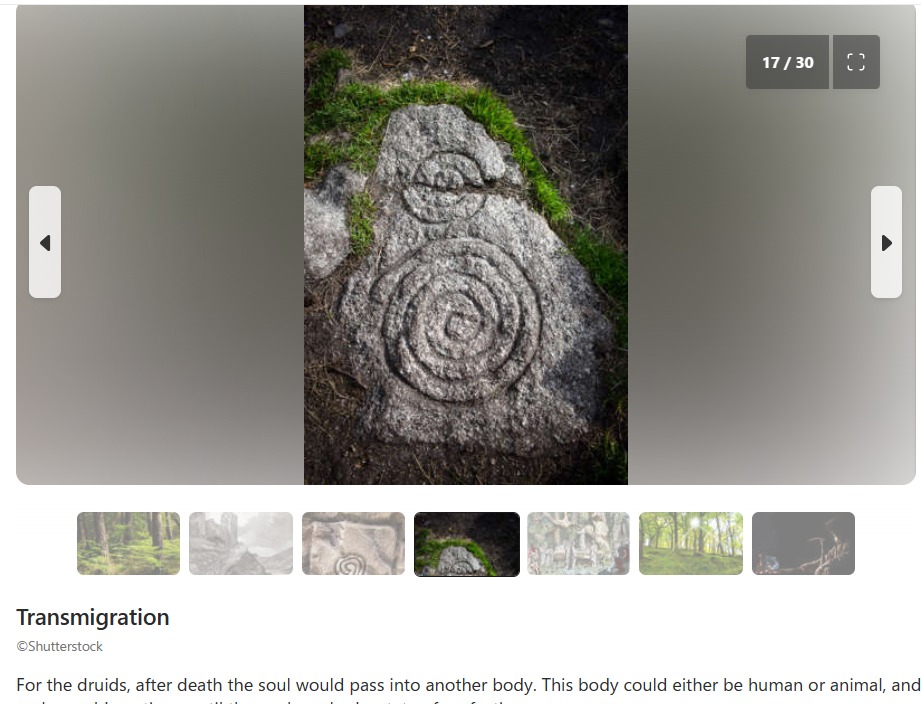Click the Transmigration heading
Screen dimensions: 921x704
click(93, 618)
